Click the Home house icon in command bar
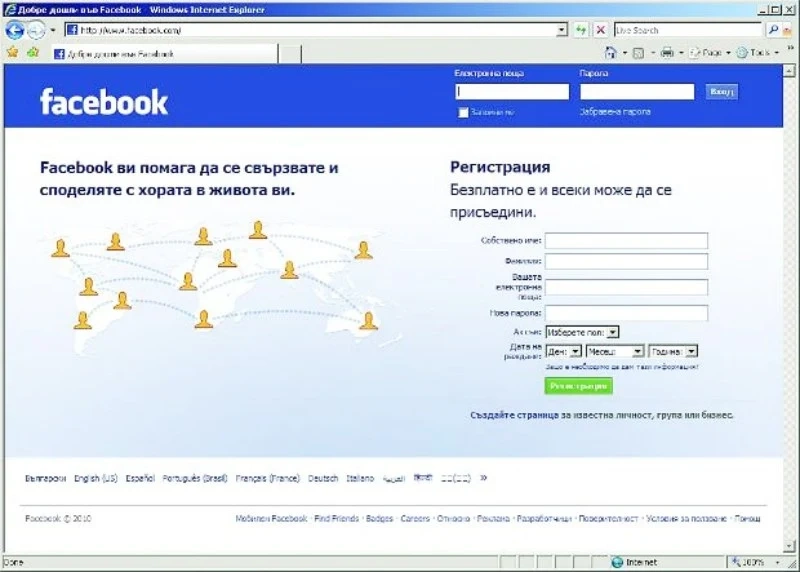Image resolution: width=800 pixels, height=572 pixels. pos(610,52)
